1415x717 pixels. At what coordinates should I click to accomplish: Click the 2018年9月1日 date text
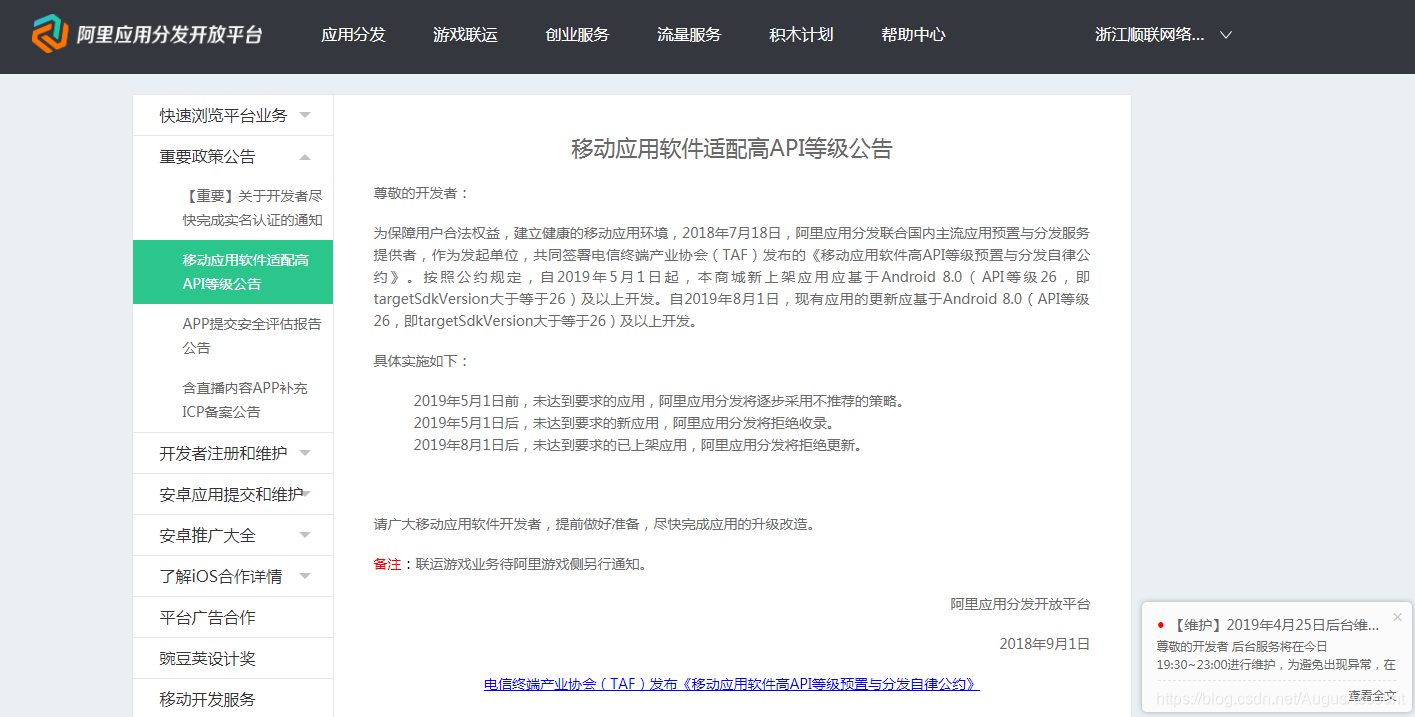(1045, 644)
